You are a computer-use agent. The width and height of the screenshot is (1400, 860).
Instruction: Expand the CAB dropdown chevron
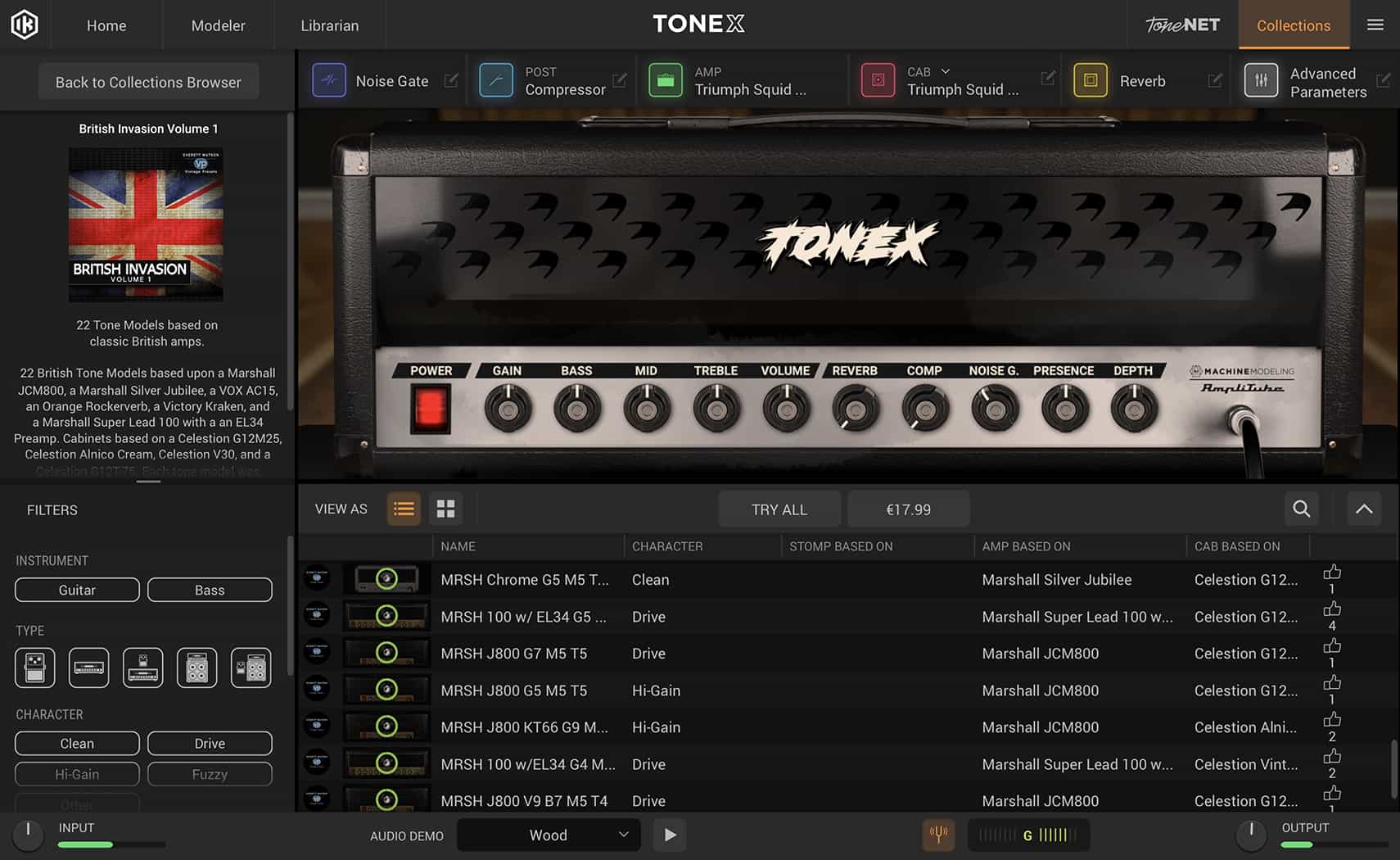point(946,71)
